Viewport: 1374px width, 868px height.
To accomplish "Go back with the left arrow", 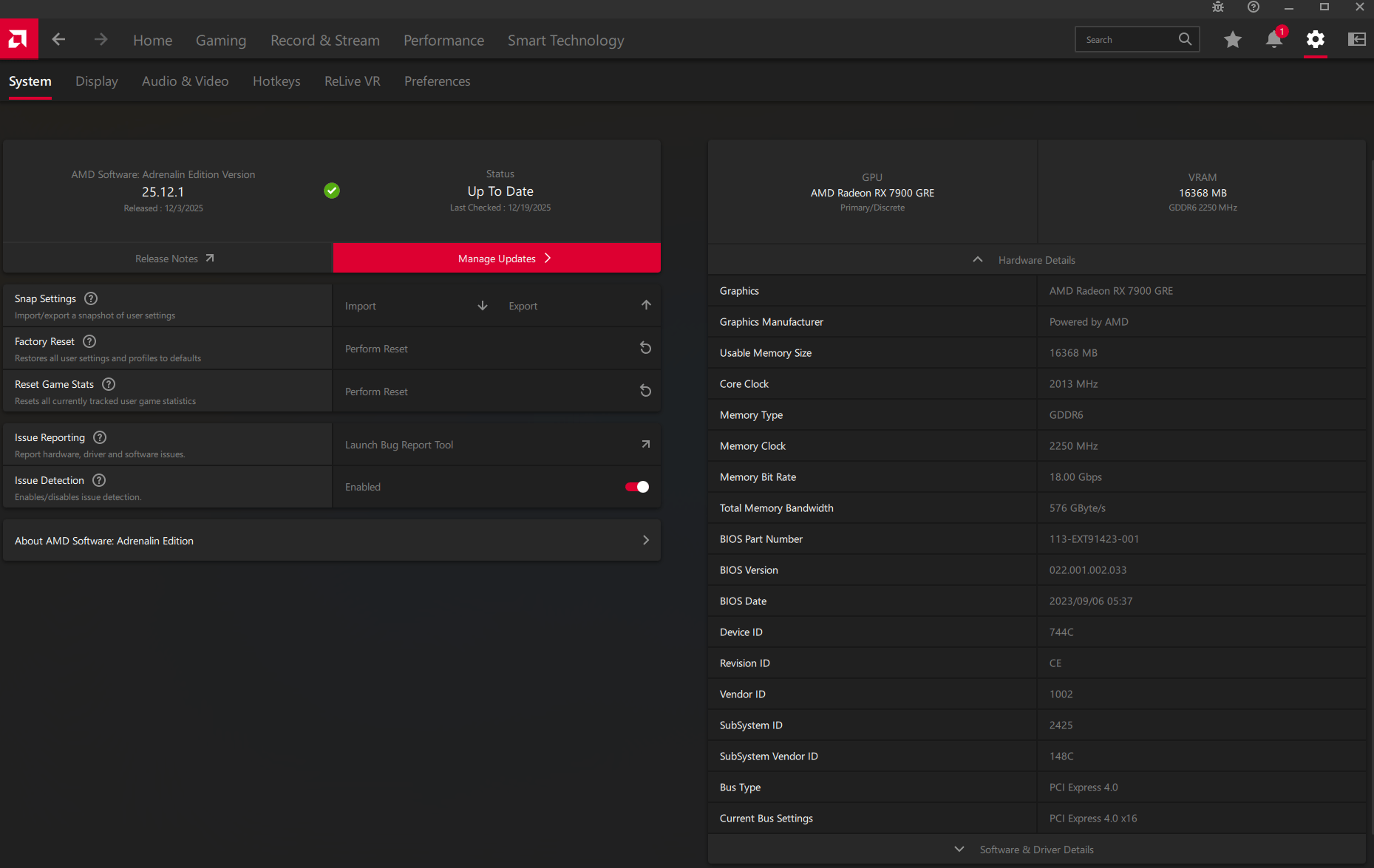I will 58,39.
